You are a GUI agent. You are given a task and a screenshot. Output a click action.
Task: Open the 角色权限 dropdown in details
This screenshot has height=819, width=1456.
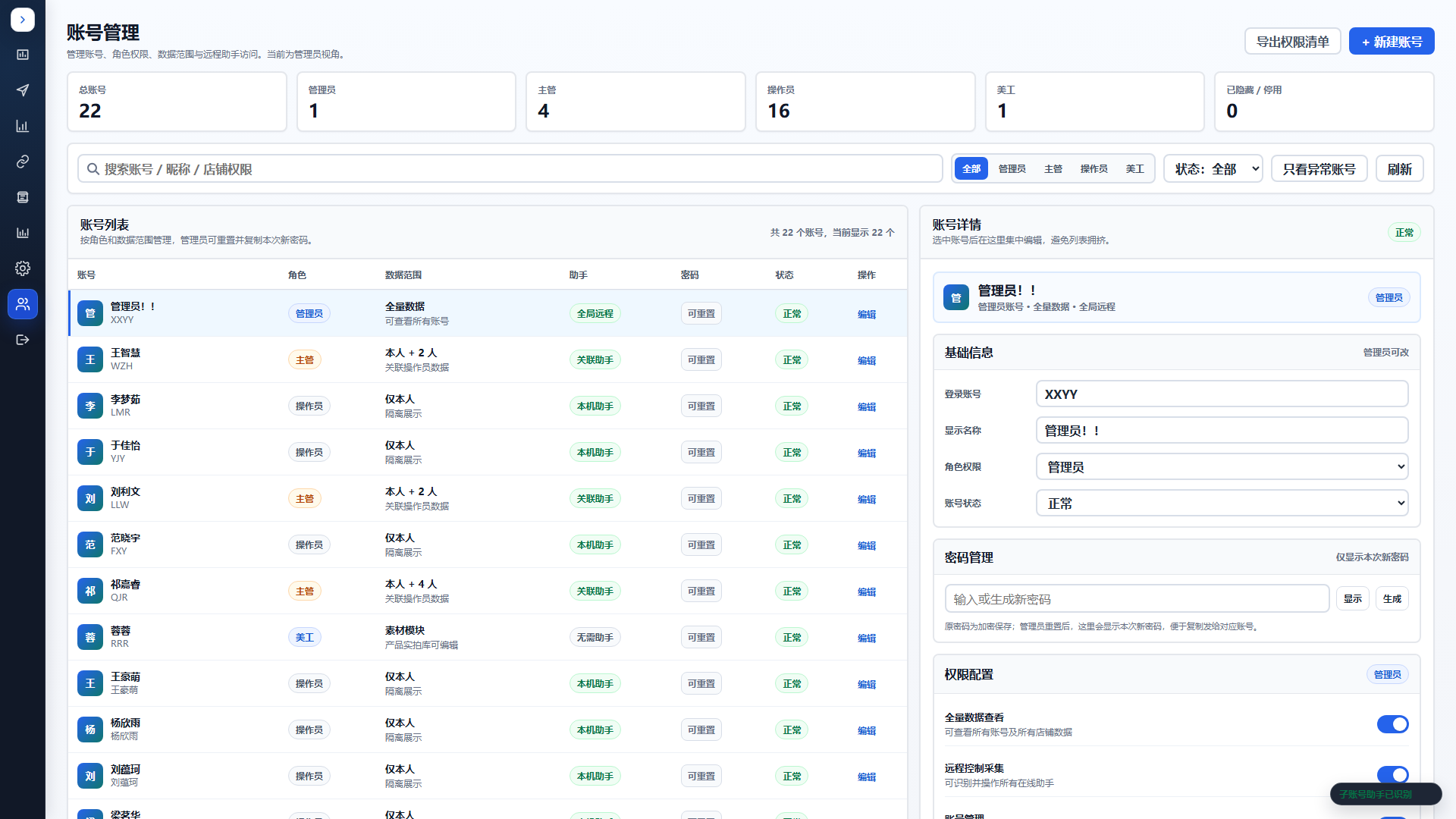tap(1222, 467)
